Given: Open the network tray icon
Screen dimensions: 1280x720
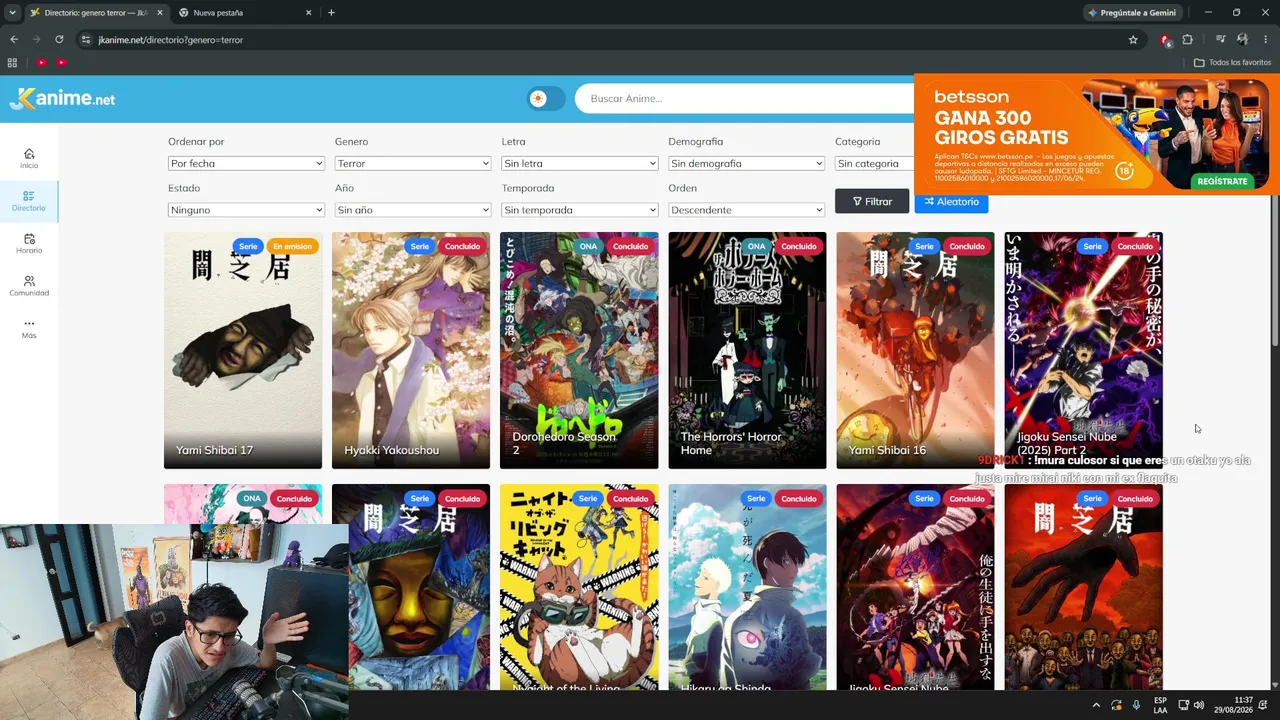Looking at the screenshot, I should tap(1184, 705).
